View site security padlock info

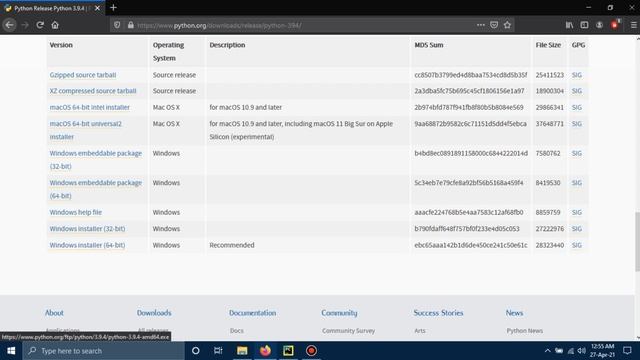tap(131, 25)
